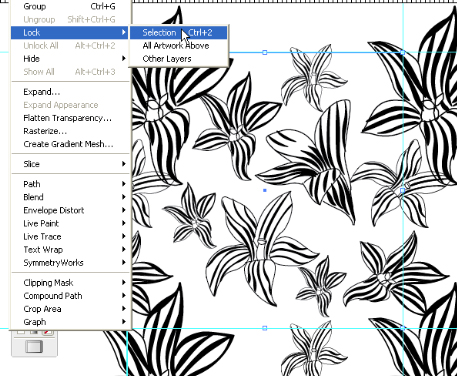
Task: Click the screen mode button below the menu
Action: (x=34, y=346)
